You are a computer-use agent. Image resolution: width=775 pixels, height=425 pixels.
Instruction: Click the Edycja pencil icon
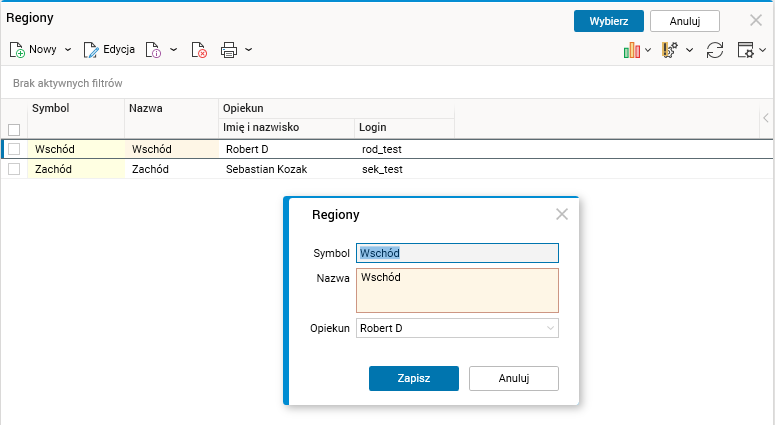[x=91, y=49]
